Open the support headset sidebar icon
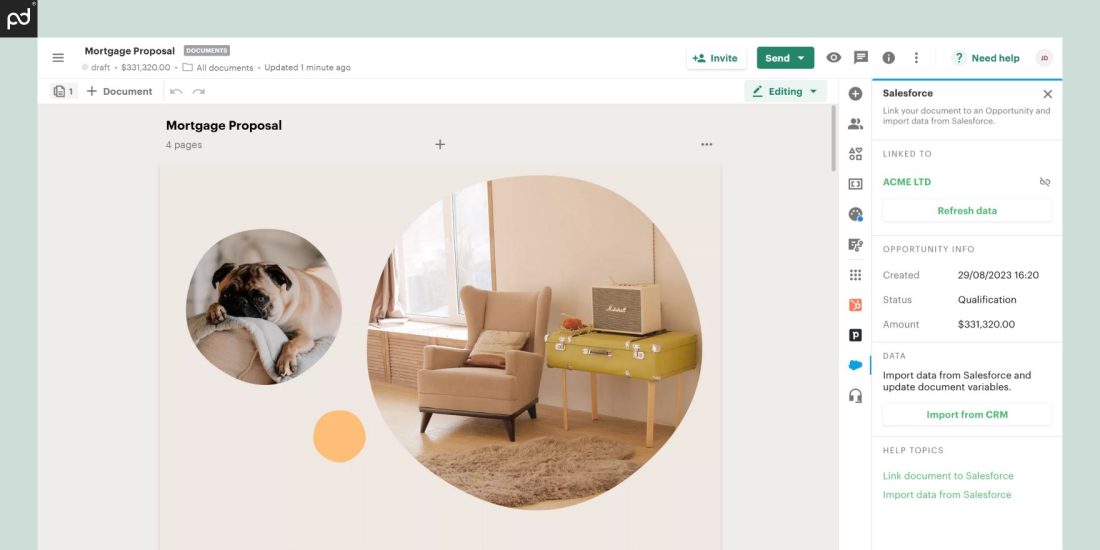Screen dimensions: 1100x550 click(x=855, y=396)
